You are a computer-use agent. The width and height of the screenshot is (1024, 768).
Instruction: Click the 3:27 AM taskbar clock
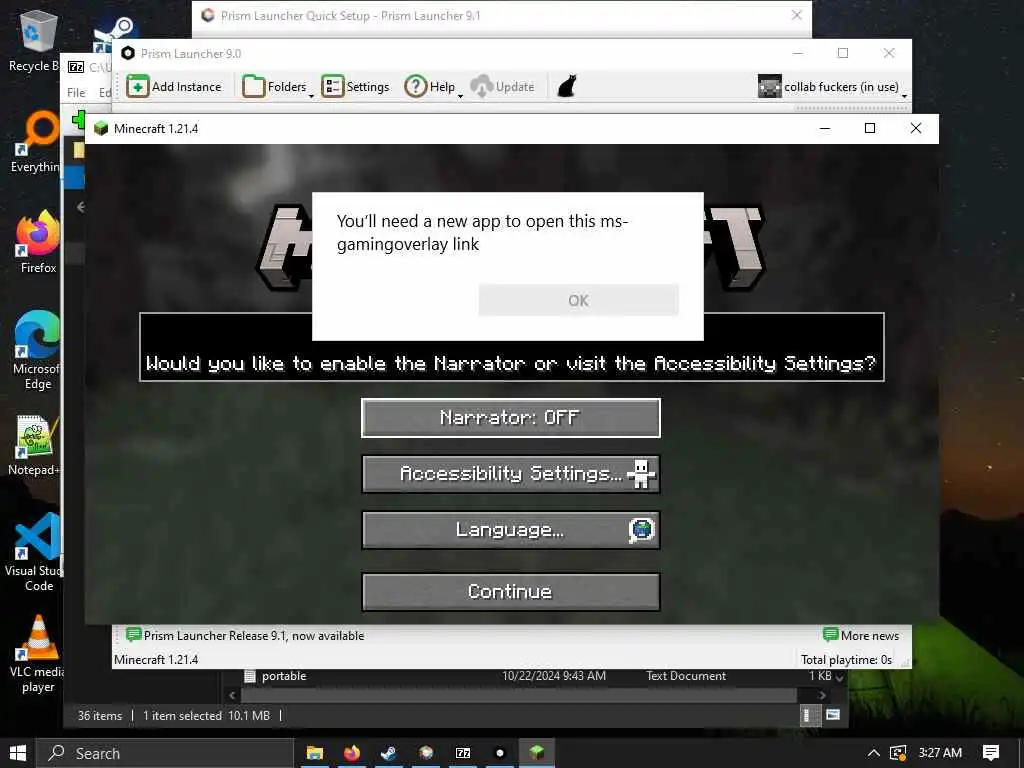(940, 753)
